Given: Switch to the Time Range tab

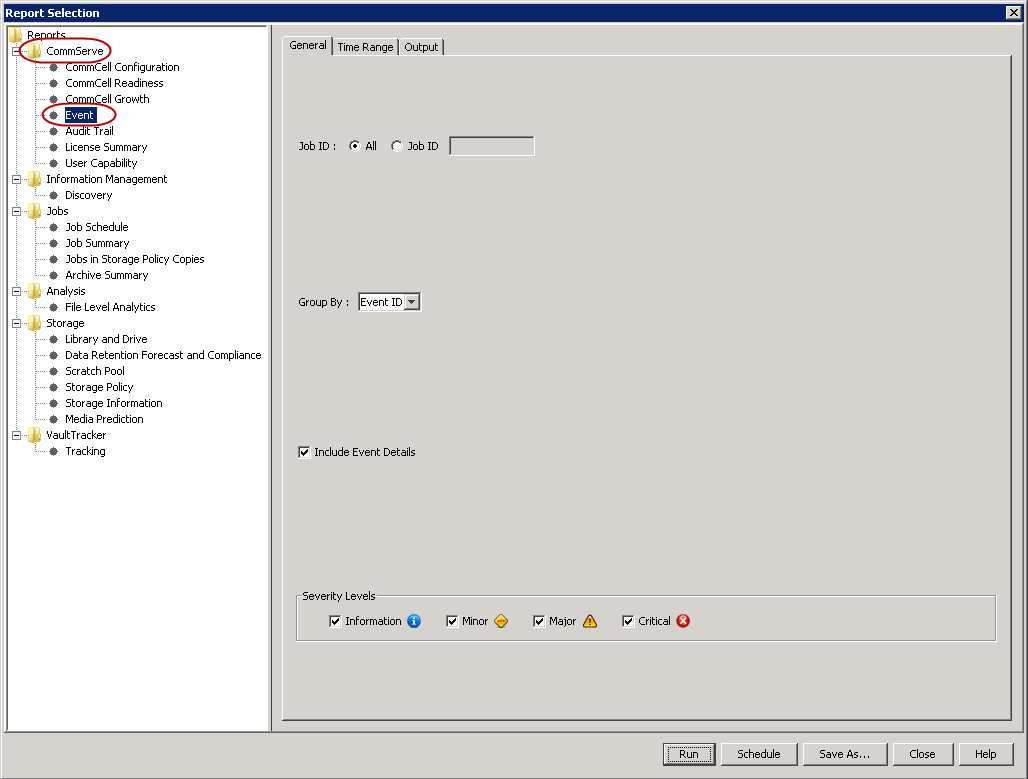Looking at the screenshot, I should [365, 47].
